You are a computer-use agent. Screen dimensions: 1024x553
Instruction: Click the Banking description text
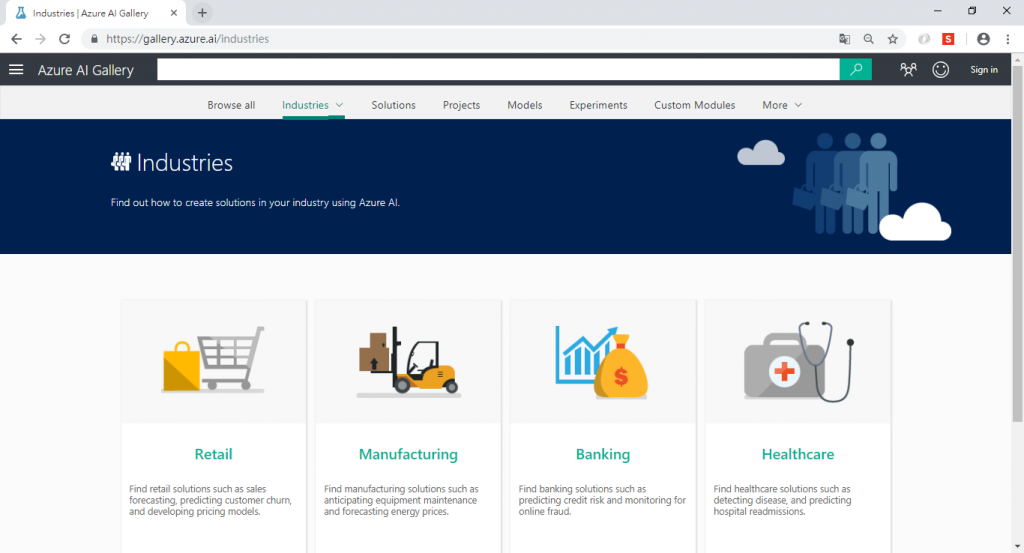[x=602, y=500]
